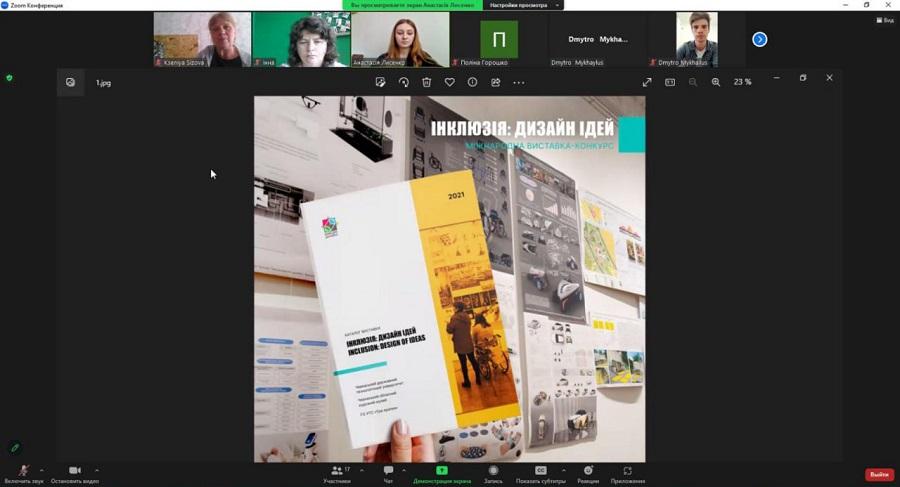The height and width of the screenshot is (487, 900).
Task: Maximize the shared Photos window
Action: (803, 78)
